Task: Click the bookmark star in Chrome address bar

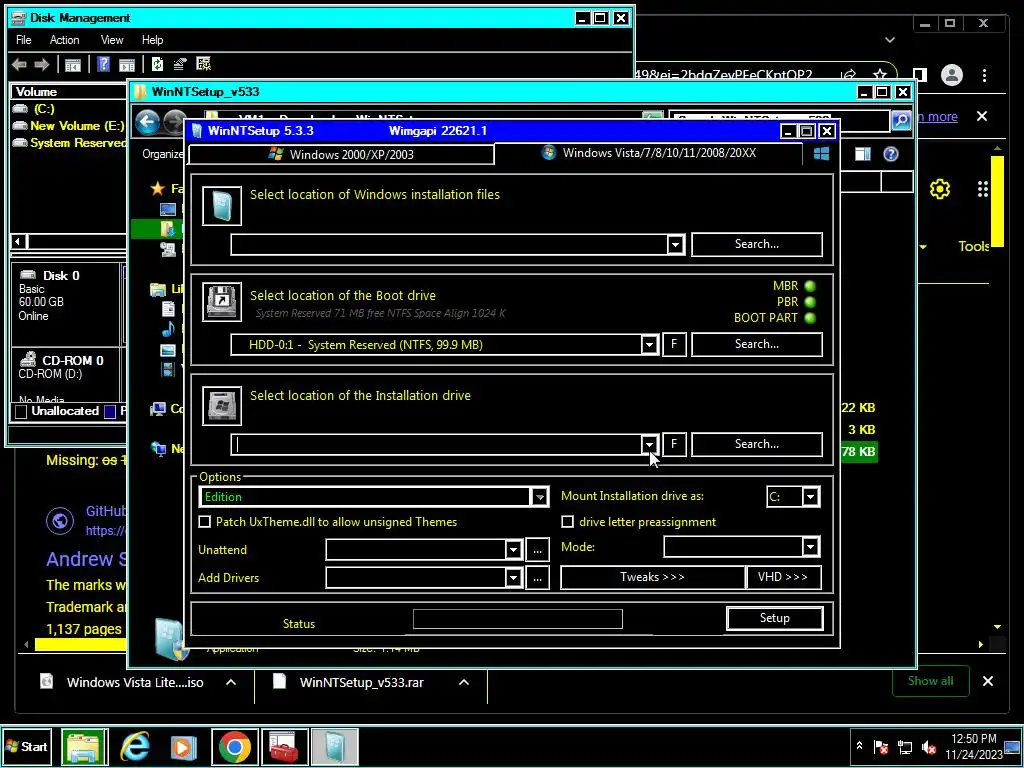Action: click(x=880, y=74)
